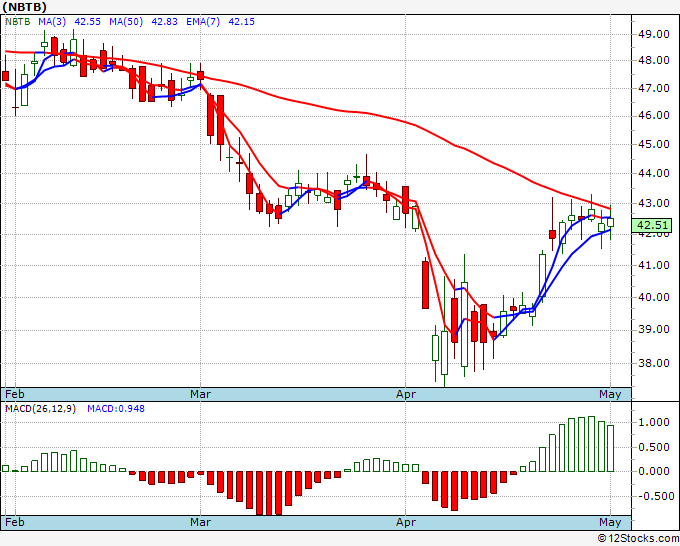Click the 0.000 MACD axis label
This screenshot has height=546, width=680.
[x=654, y=471]
